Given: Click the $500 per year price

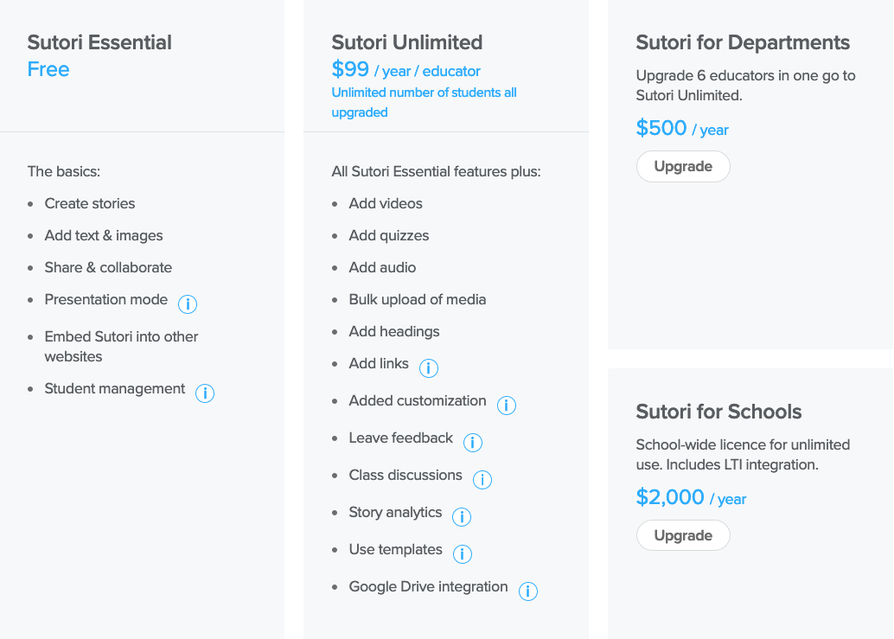Looking at the screenshot, I should [x=682, y=128].
